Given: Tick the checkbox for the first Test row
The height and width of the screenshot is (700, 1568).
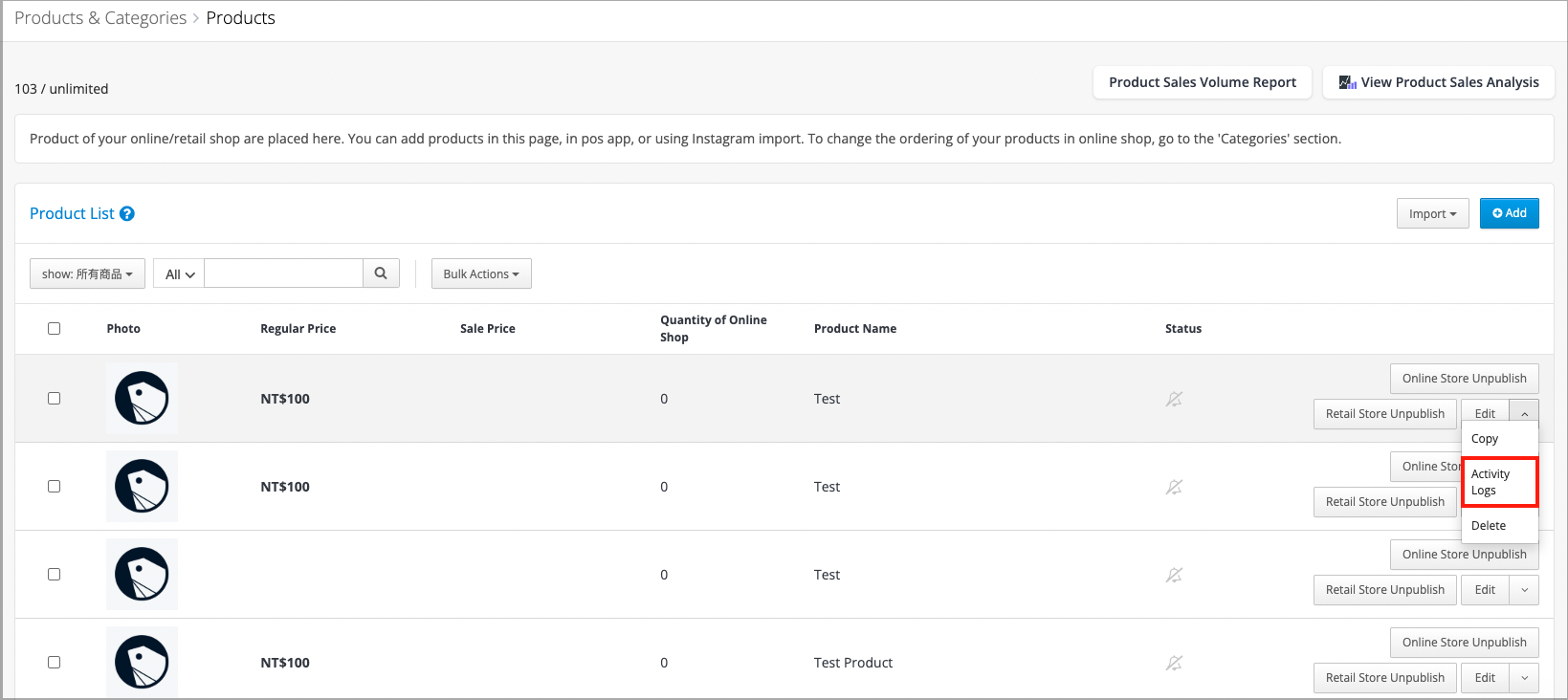Looking at the screenshot, I should pos(54,398).
